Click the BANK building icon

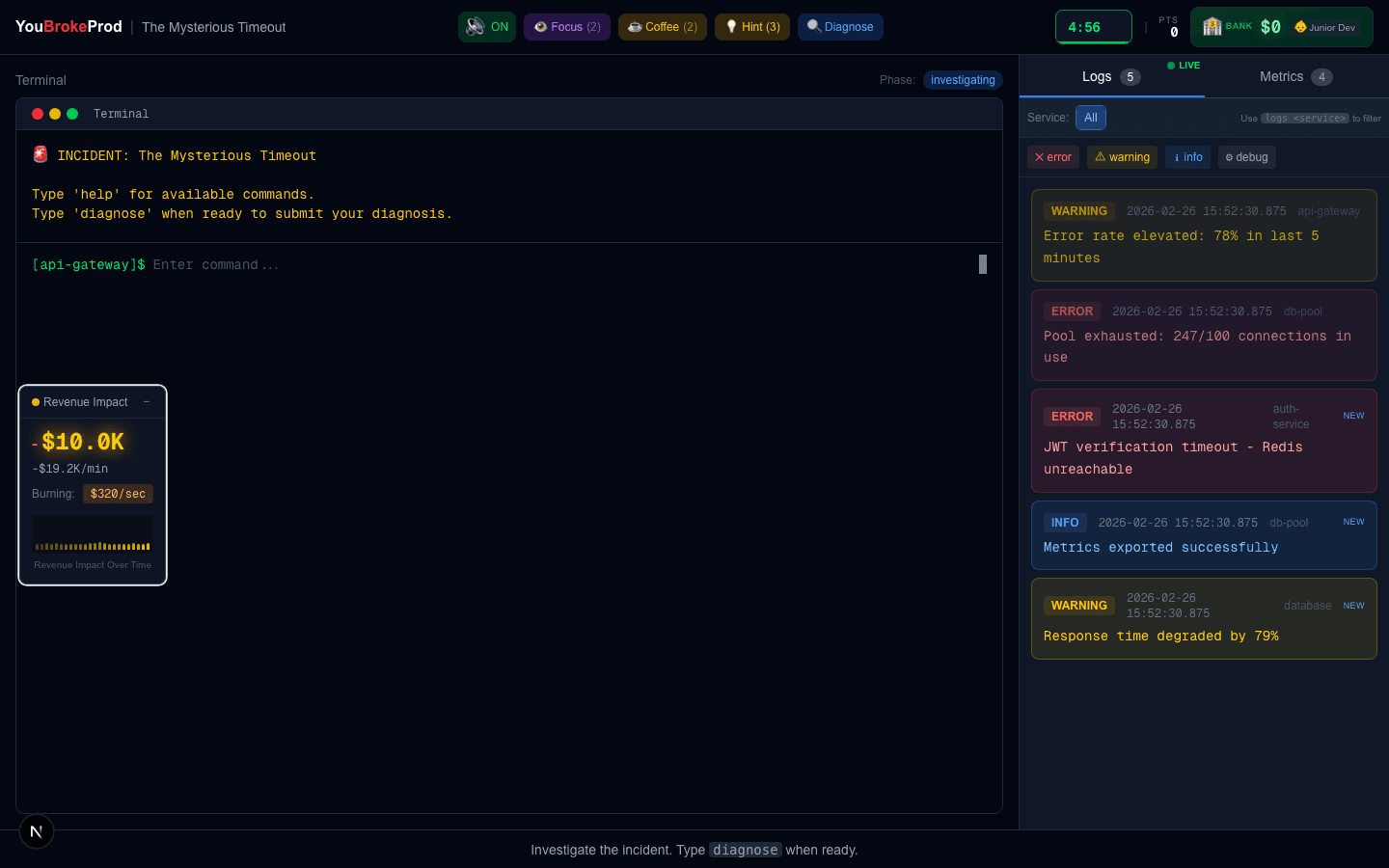(1211, 27)
